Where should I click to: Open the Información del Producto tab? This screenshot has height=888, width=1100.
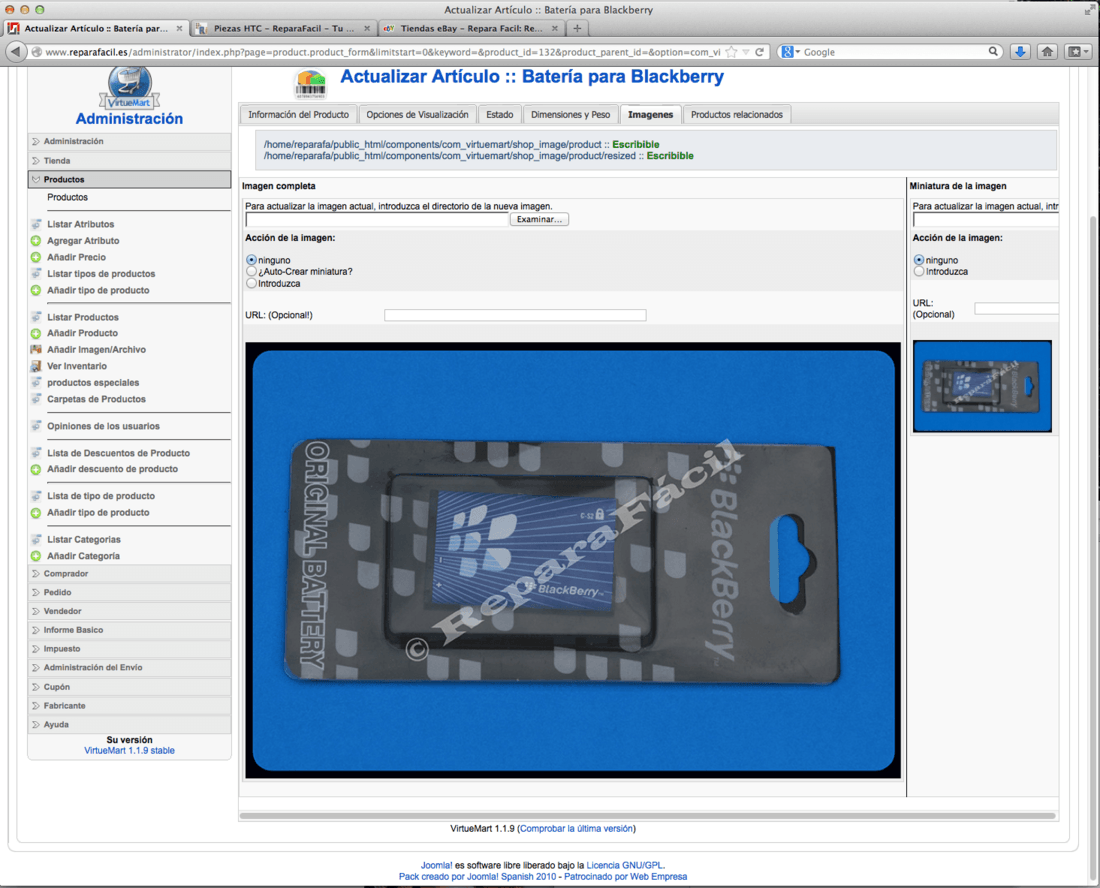coord(298,114)
